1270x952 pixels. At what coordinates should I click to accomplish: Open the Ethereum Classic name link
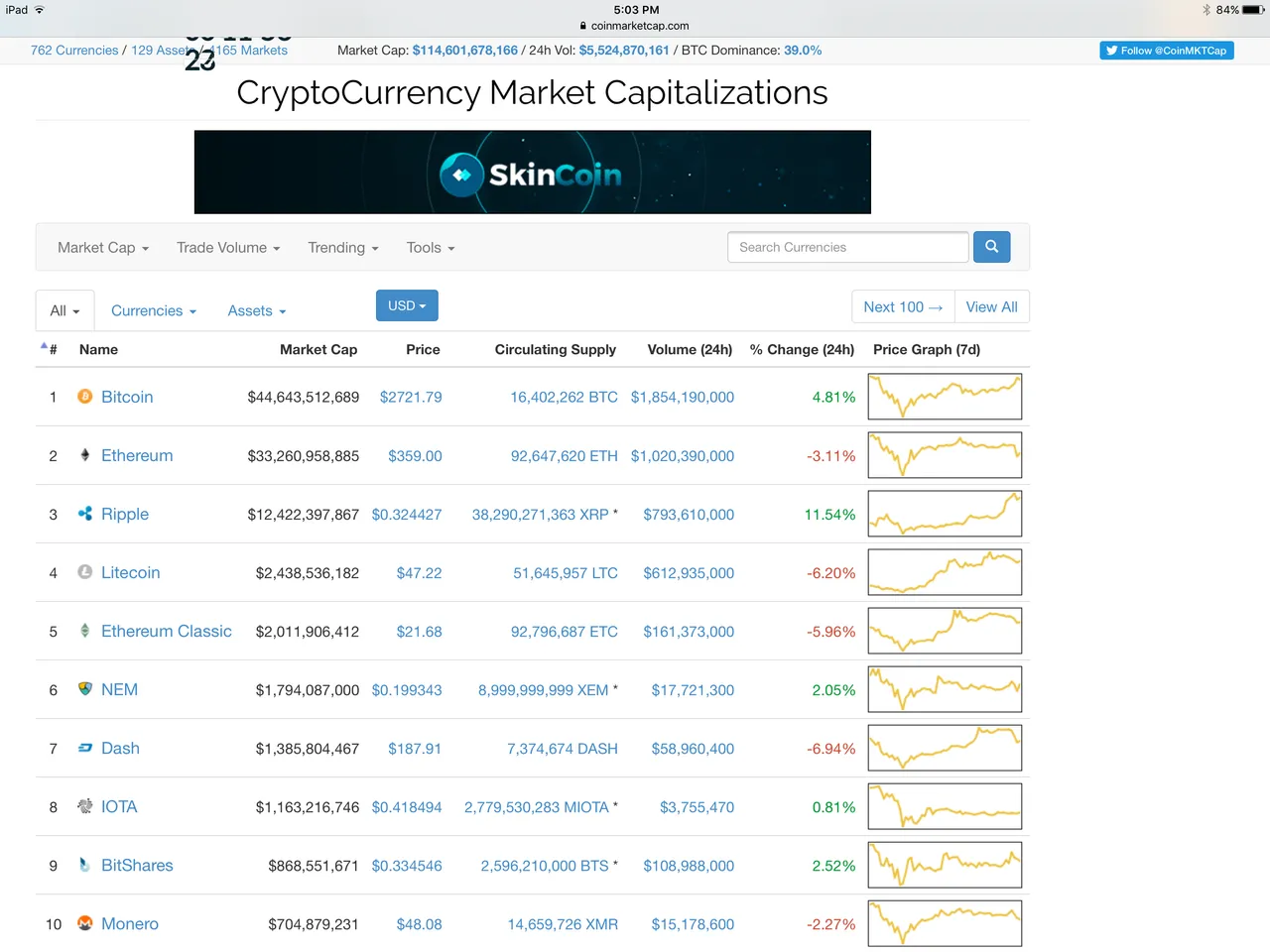coord(167,631)
